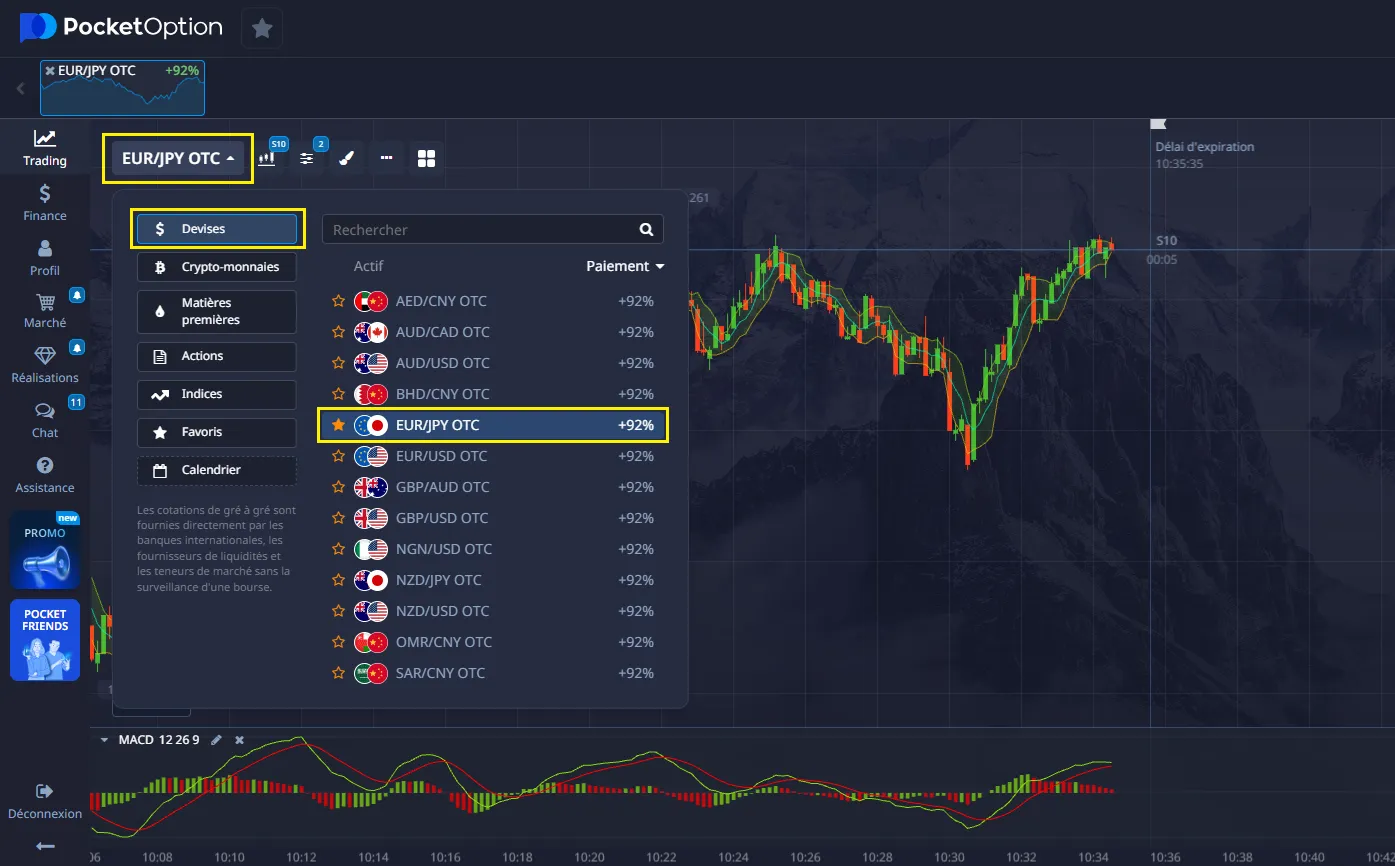
Task: Open the indicators settings icon
Action: 307,158
